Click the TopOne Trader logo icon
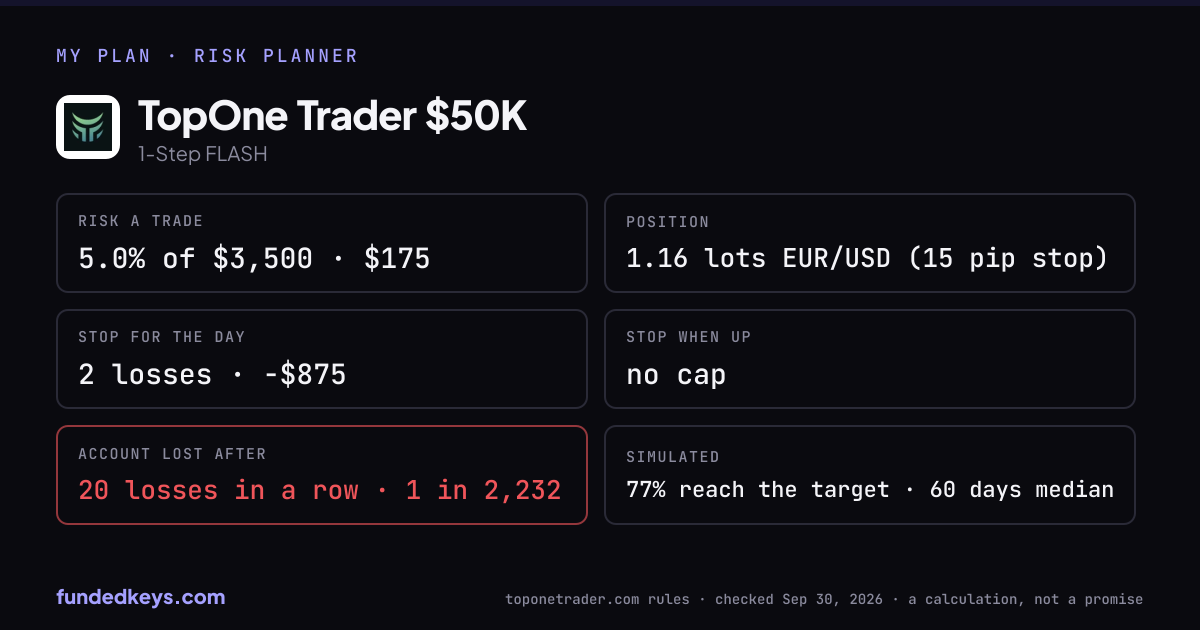Viewport: 1200px width, 630px height. (88, 127)
